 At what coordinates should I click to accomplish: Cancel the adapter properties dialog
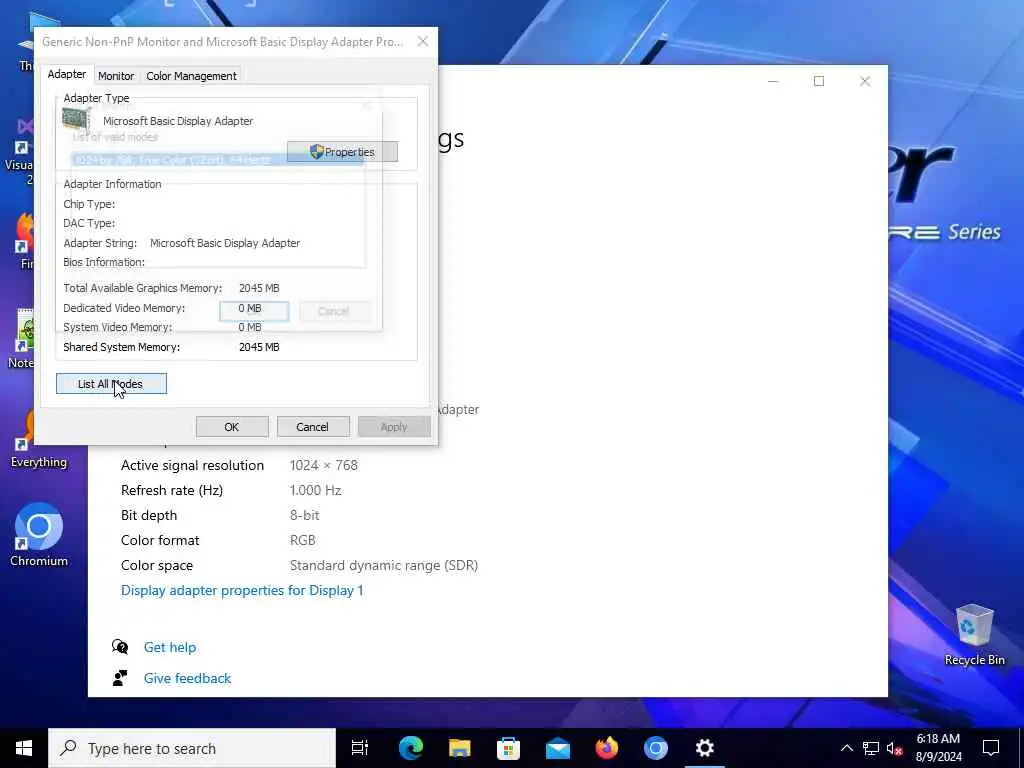point(313,426)
